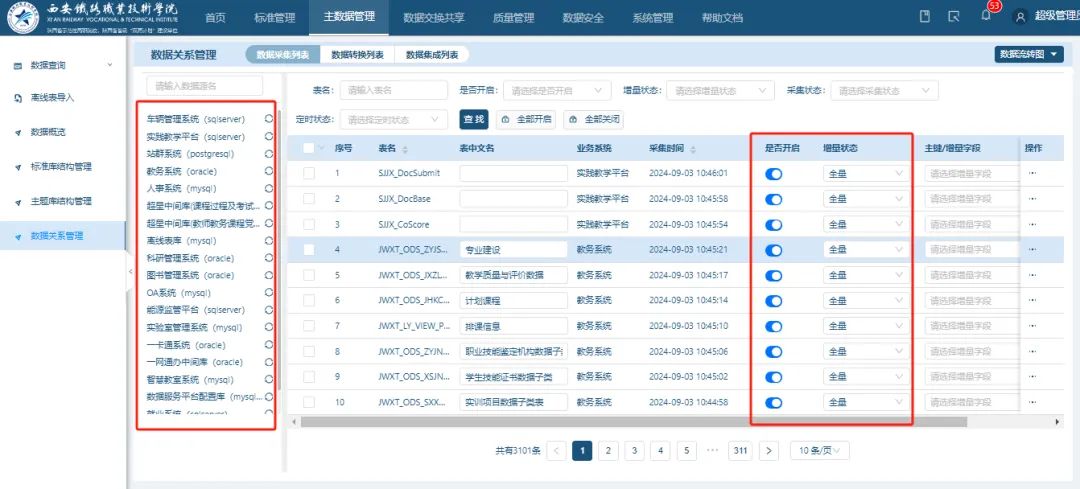The height and width of the screenshot is (489, 1080).
Task: Switch to the 数据转换列表 tab
Action: point(357,55)
